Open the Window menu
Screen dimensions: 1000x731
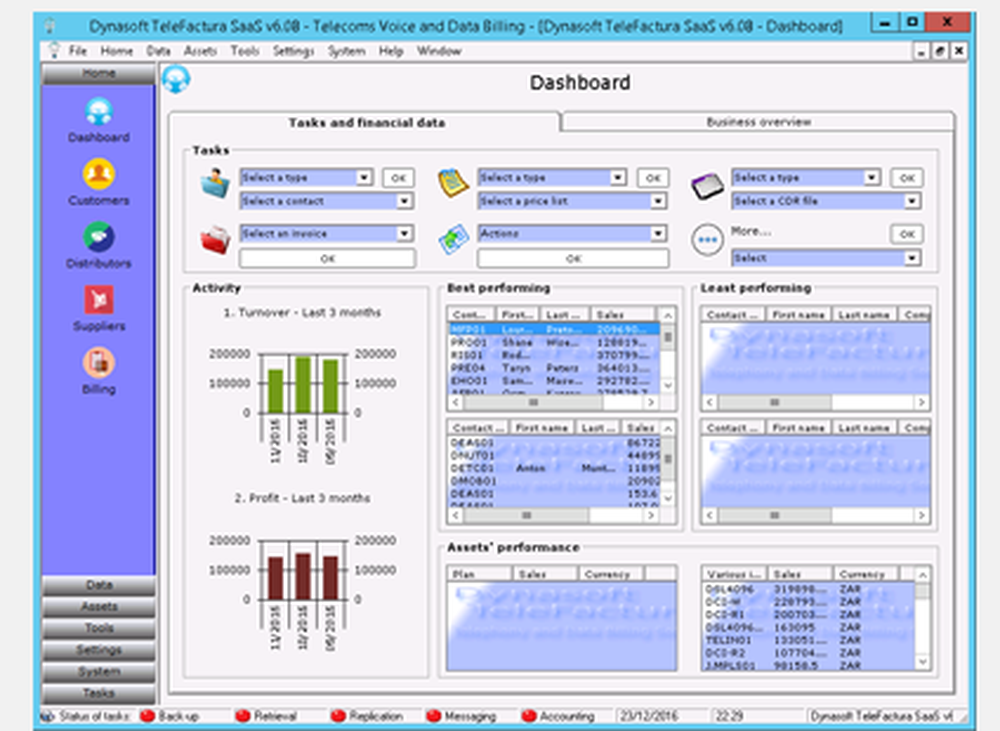click(x=439, y=51)
